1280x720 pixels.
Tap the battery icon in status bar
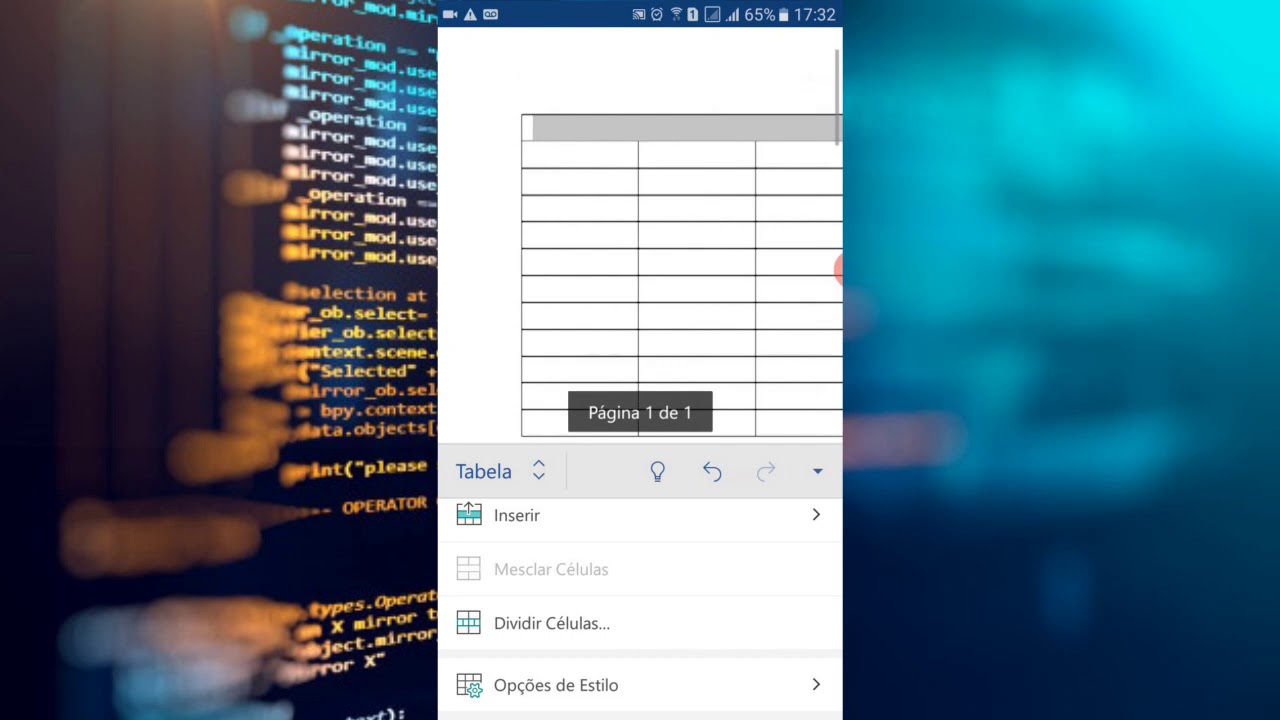785,15
